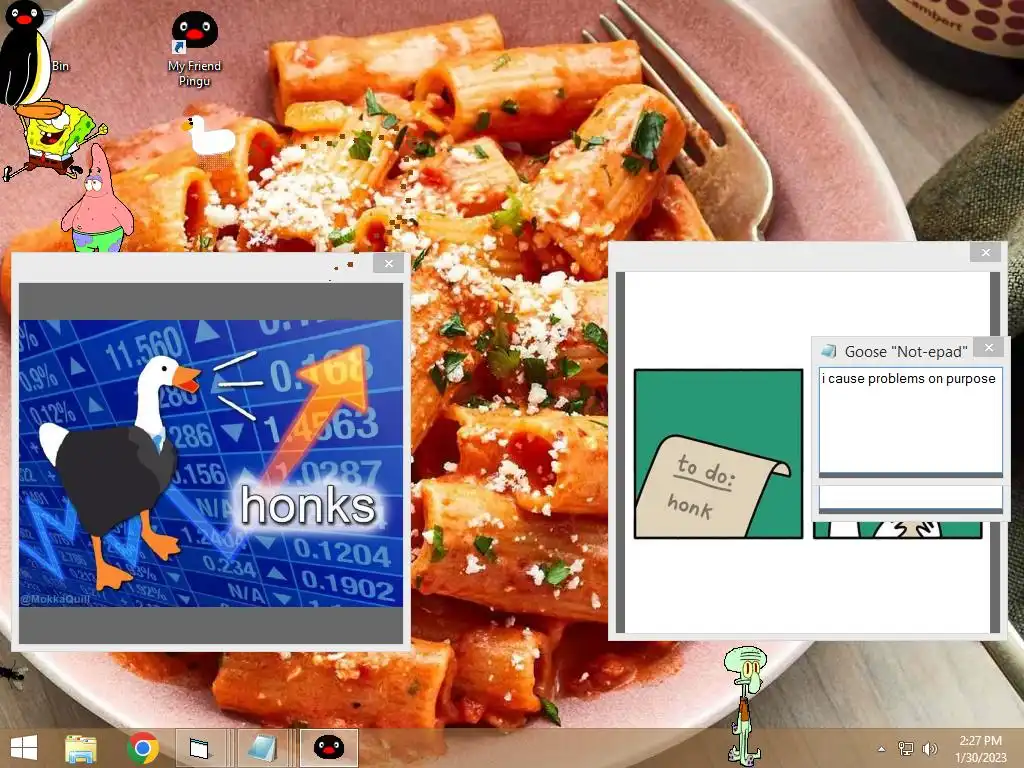Click the small fly bug on the desktop

[12, 674]
